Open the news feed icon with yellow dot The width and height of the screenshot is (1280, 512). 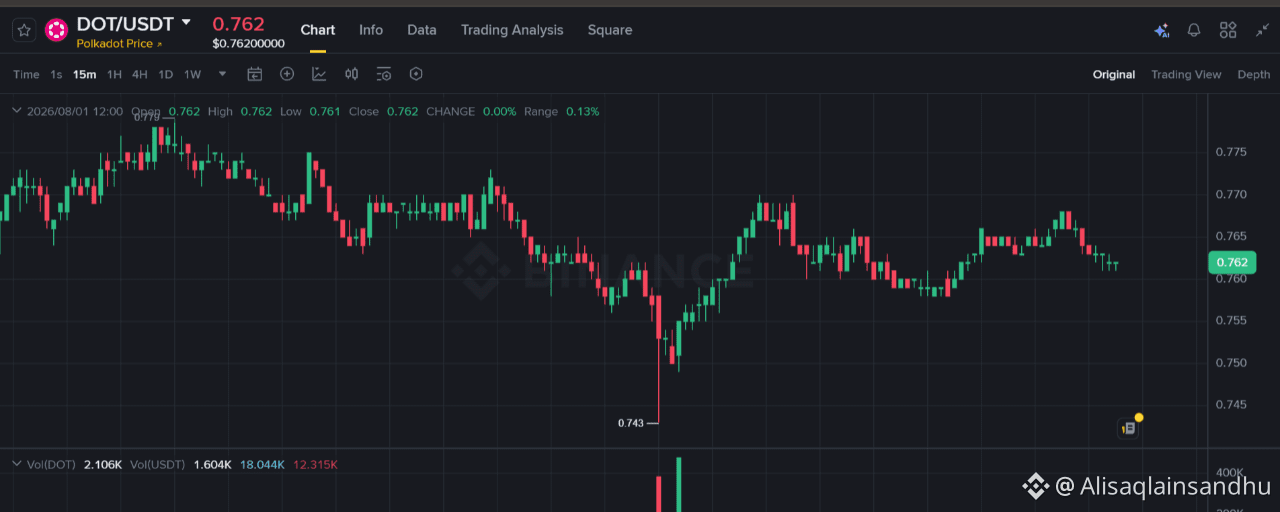pyautogui.click(x=1129, y=428)
